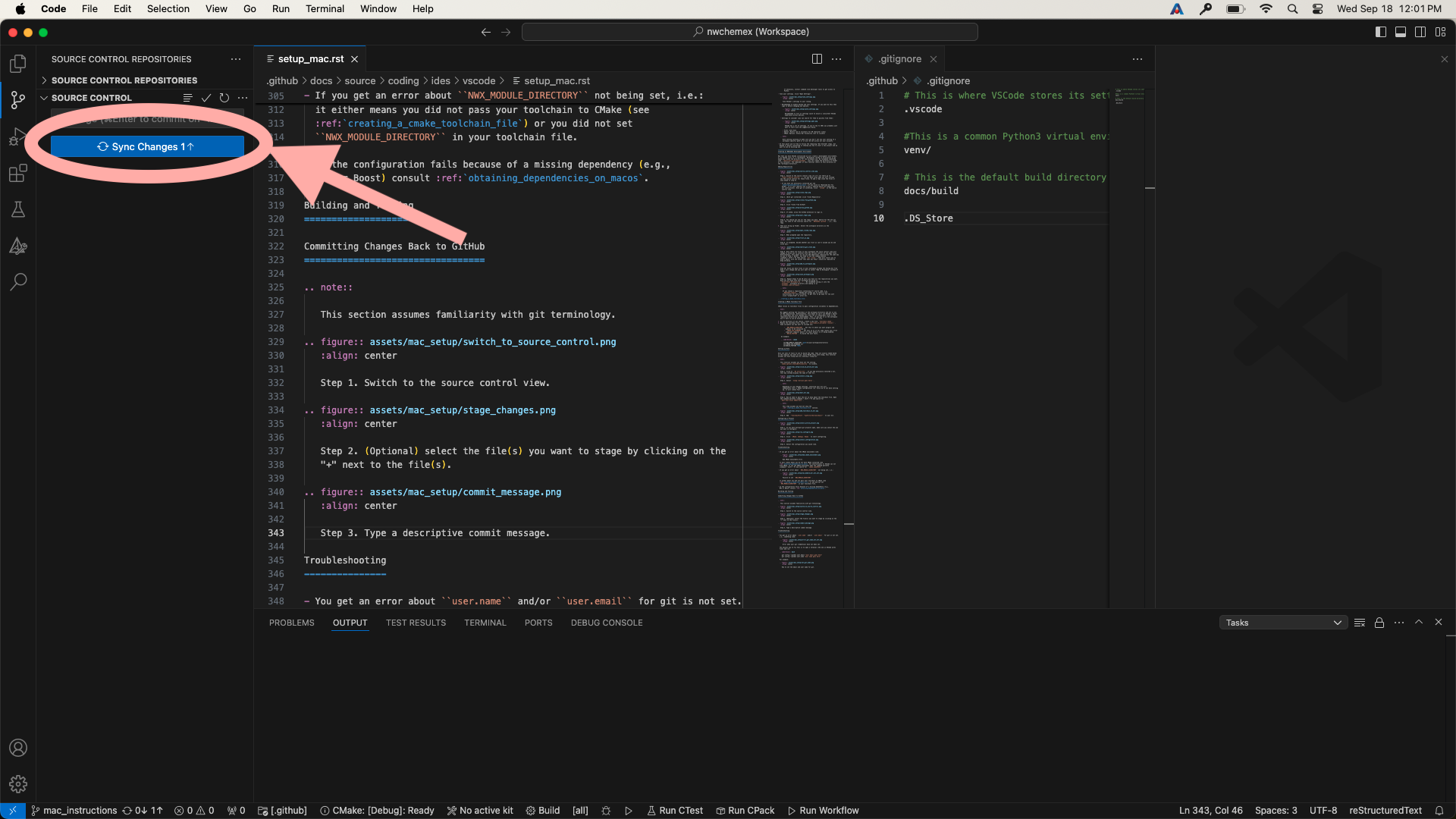Click Run CTest in status bar
Screen dimensions: 1456x819
[675, 811]
